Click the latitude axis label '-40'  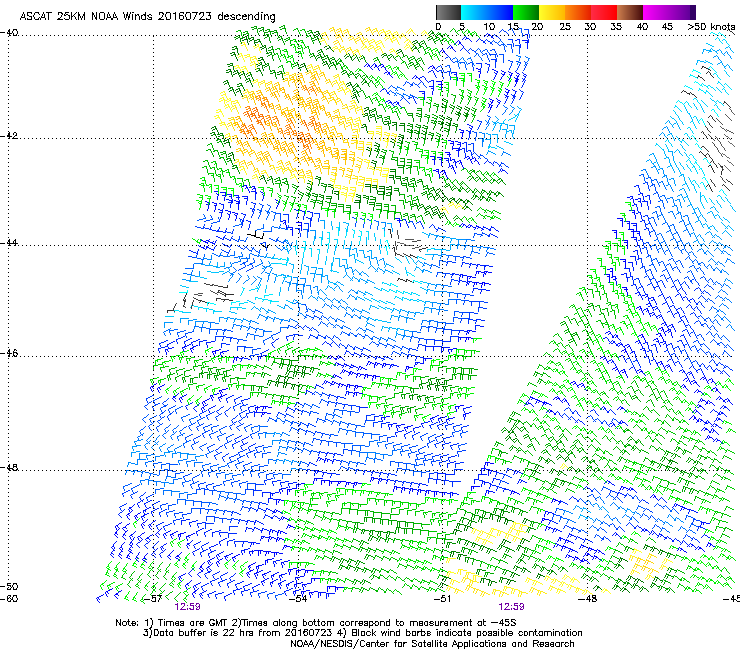coord(9,33)
